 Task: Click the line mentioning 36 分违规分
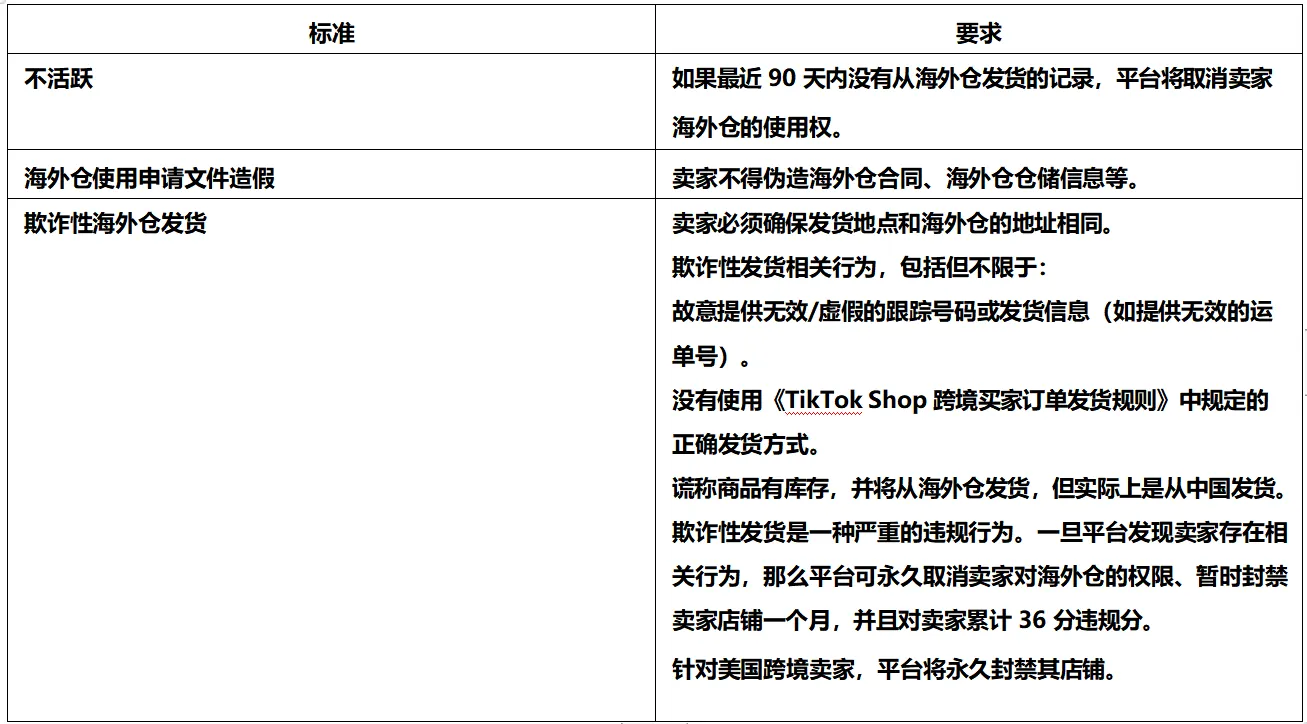913,621
